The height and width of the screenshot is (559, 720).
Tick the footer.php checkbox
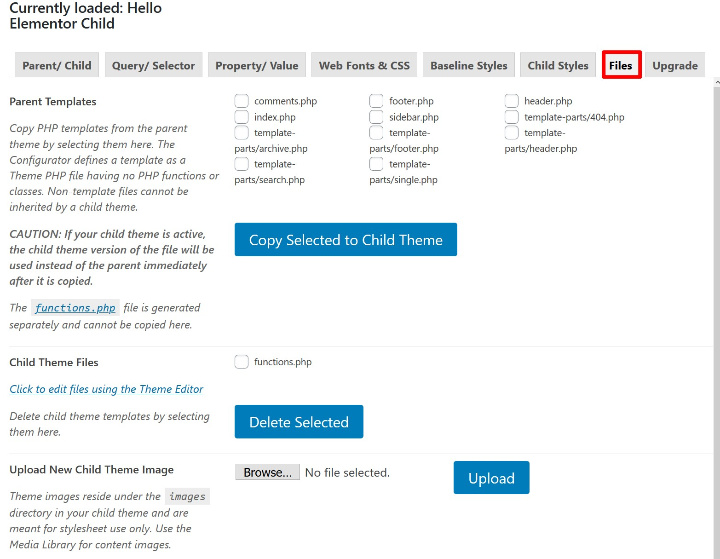[x=376, y=101]
